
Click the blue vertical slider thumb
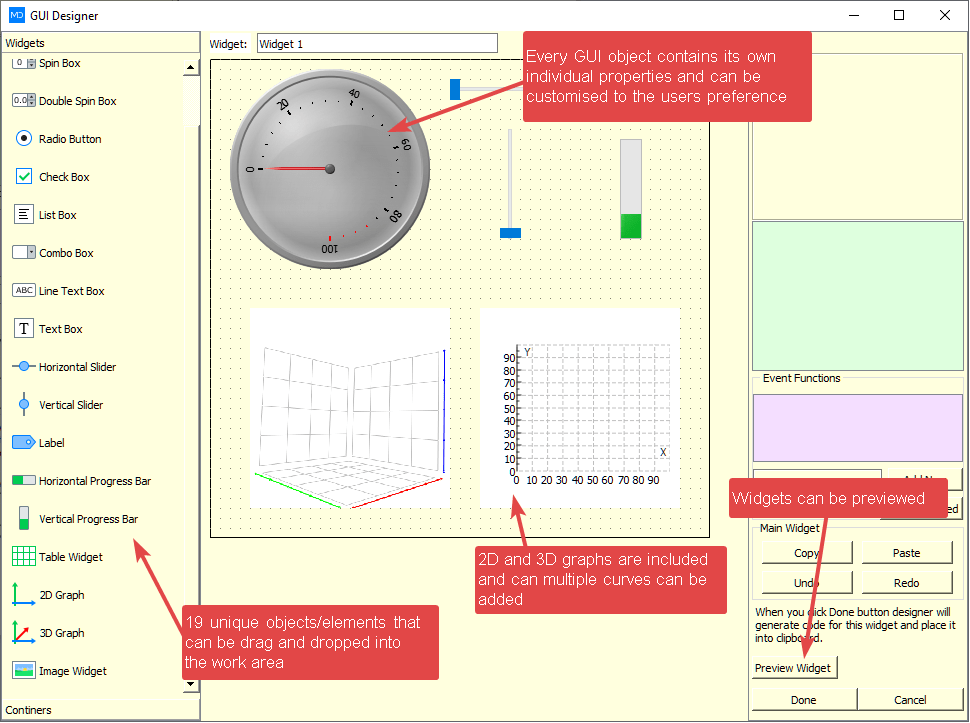[510, 231]
